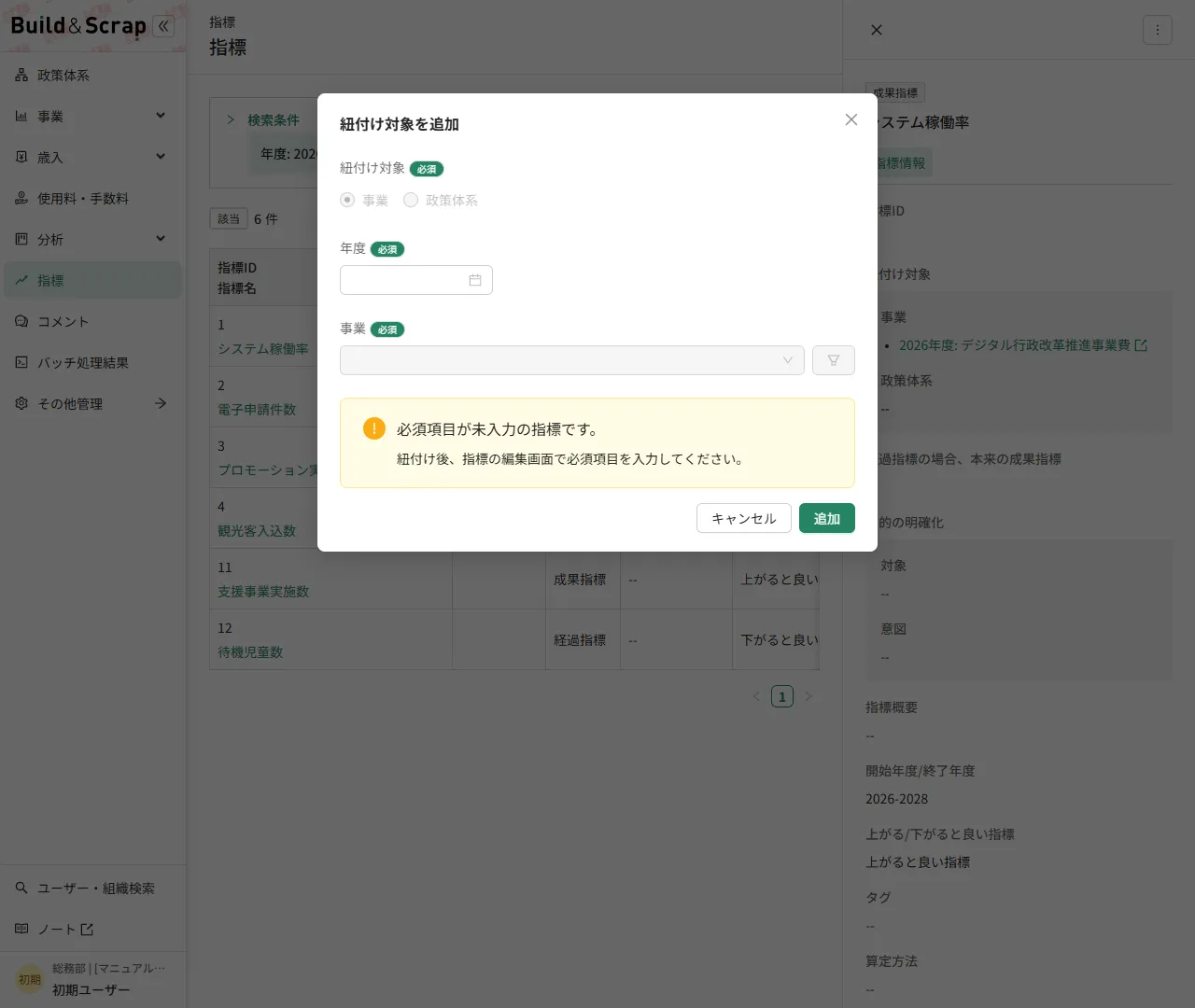Expand the 分析 sidebar menu chevron
Image resolution: width=1195 pixels, height=1008 pixels.
click(x=161, y=239)
